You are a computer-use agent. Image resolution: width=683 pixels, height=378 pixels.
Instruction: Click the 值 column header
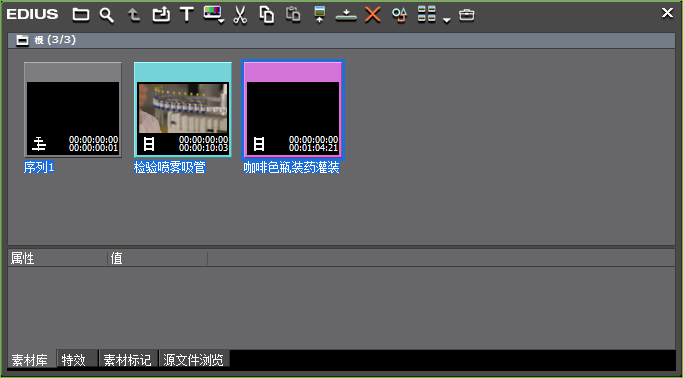(158, 258)
